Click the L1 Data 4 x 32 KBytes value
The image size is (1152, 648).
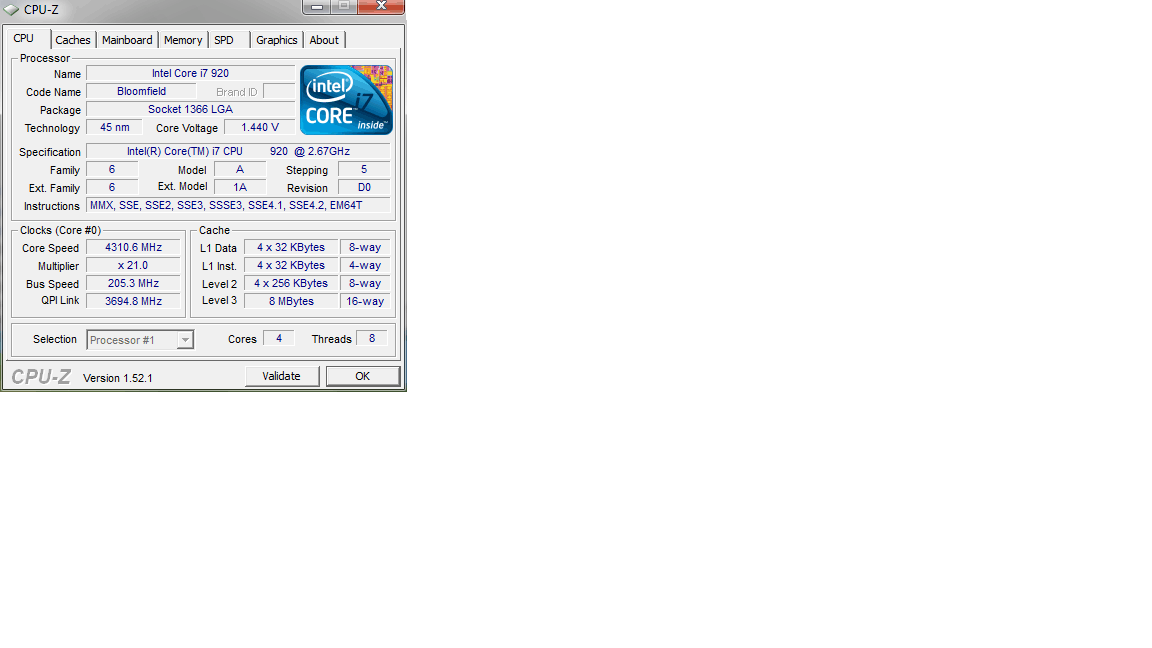coord(291,248)
